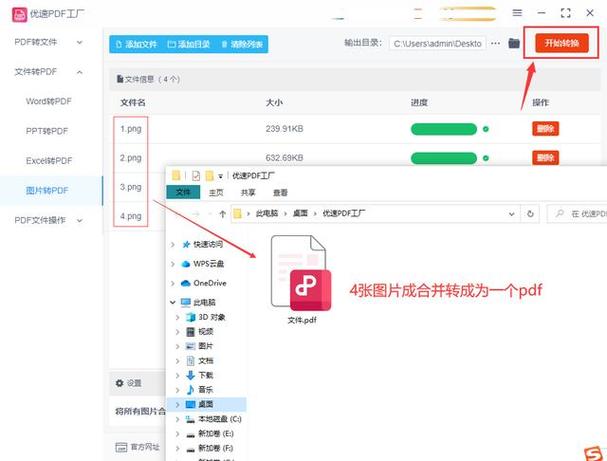The height and width of the screenshot is (461, 607).
Task: Click the file name 1.png
Action: (x=131, y=129)
